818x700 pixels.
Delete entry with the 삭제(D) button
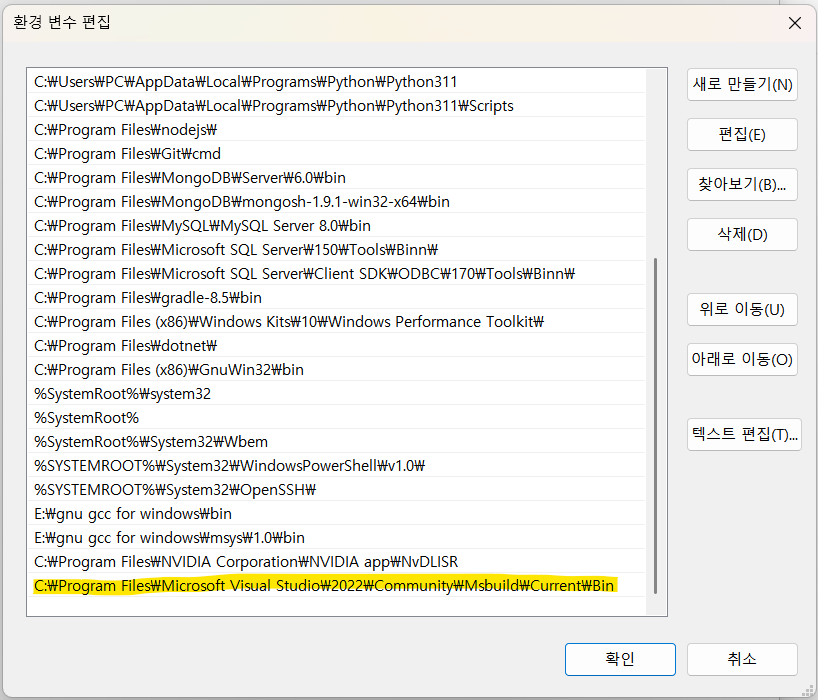[x=742, y=234]
